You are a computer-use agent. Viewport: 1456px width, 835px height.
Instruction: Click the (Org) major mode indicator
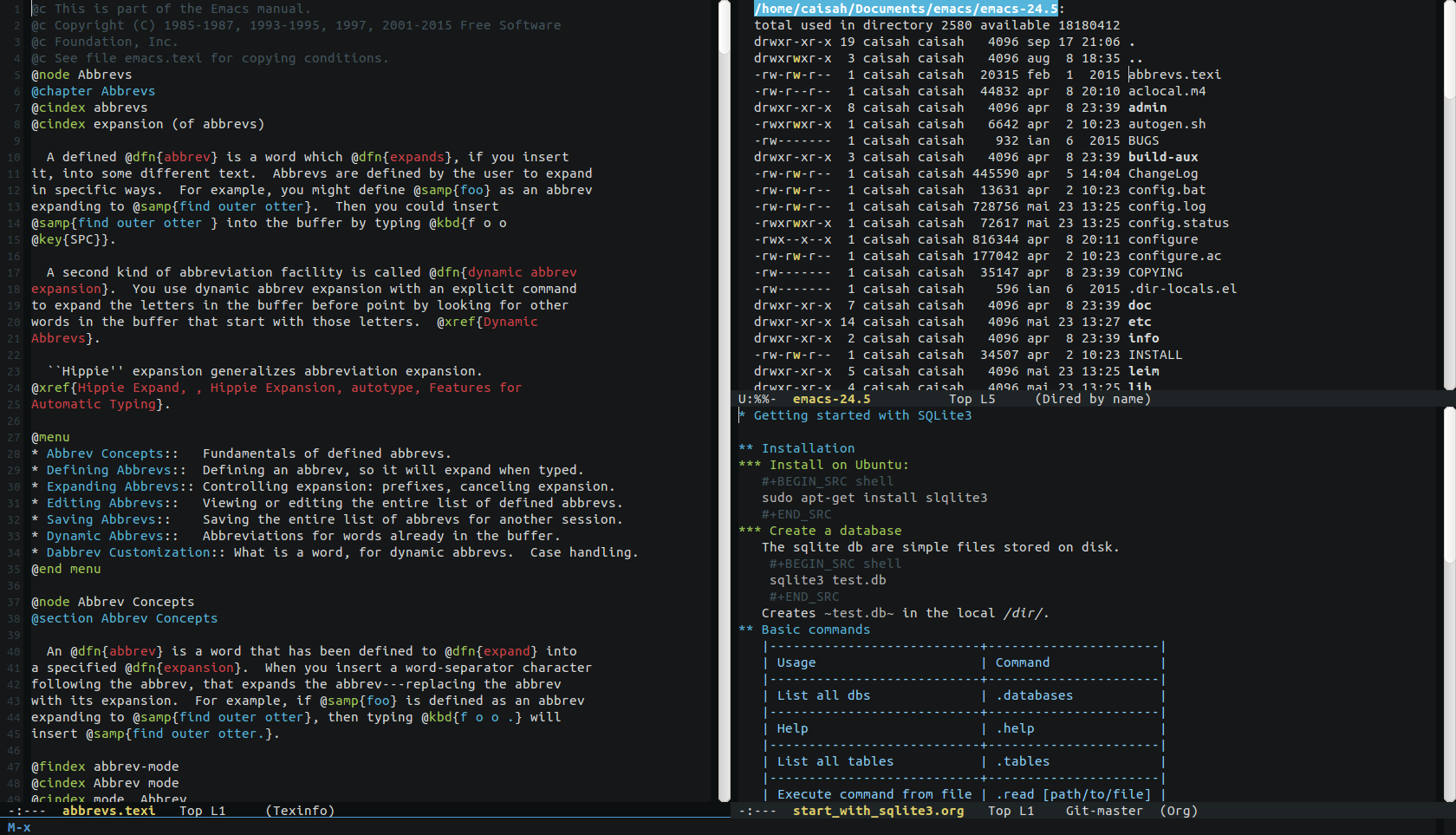coord(1179,811)
